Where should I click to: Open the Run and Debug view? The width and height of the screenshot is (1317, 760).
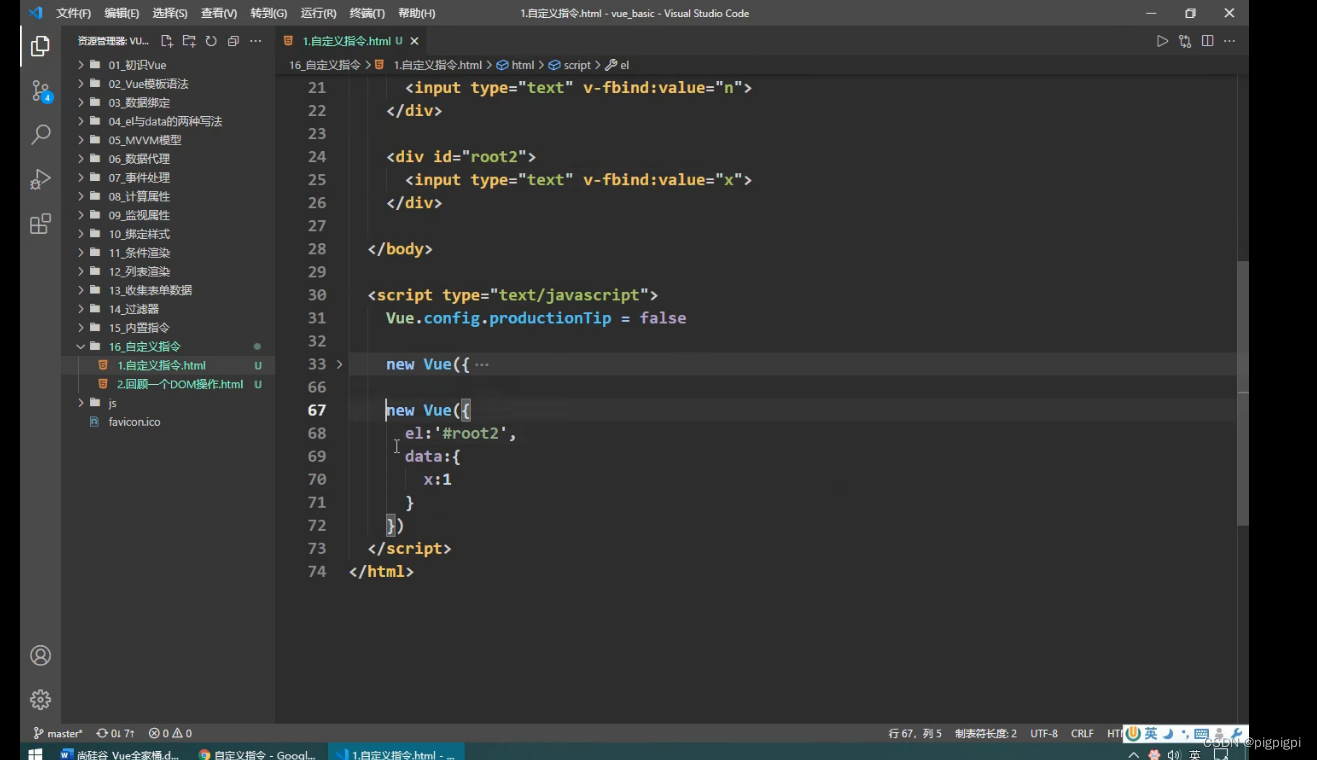click(x=40, y=179)
